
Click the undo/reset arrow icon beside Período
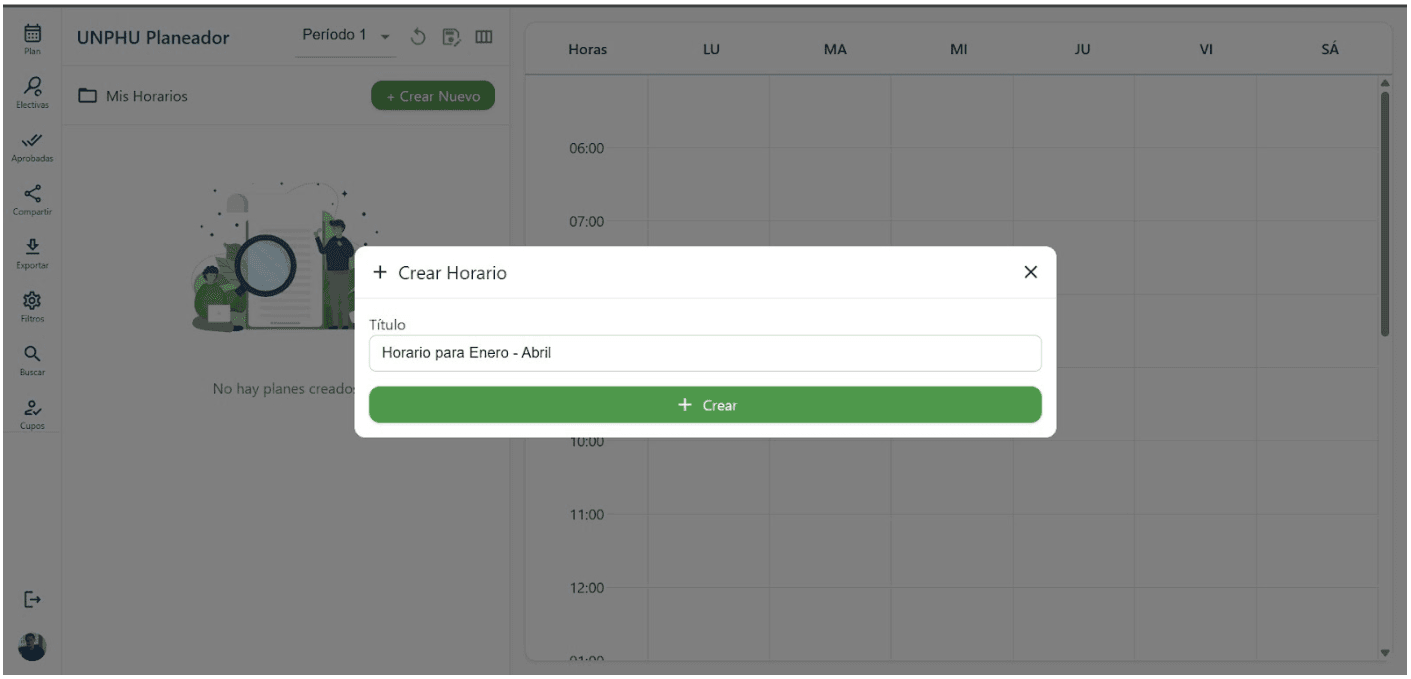point(419,37)
